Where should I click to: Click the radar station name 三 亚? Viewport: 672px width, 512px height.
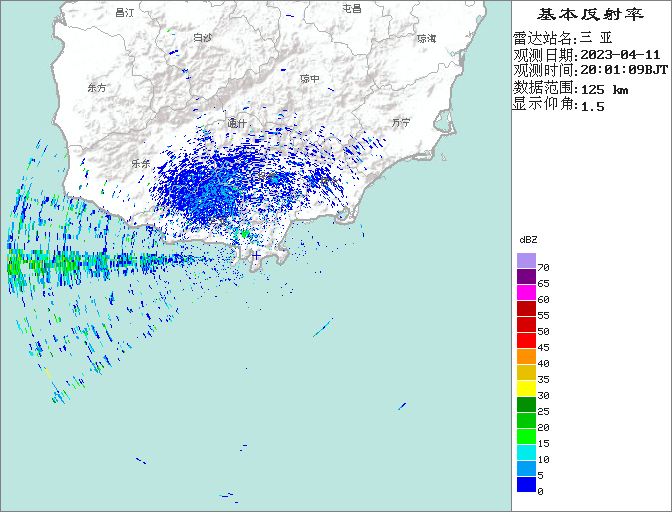coord(596,38)
